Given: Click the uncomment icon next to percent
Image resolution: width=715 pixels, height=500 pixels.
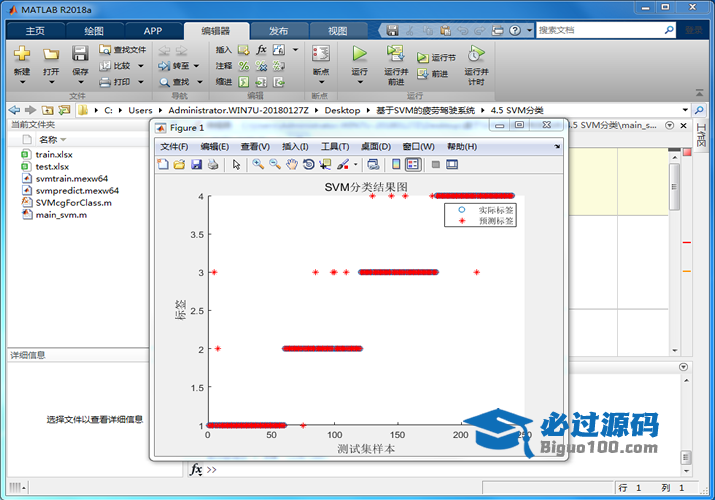Looking at the screenshot, I should (261, 66).
